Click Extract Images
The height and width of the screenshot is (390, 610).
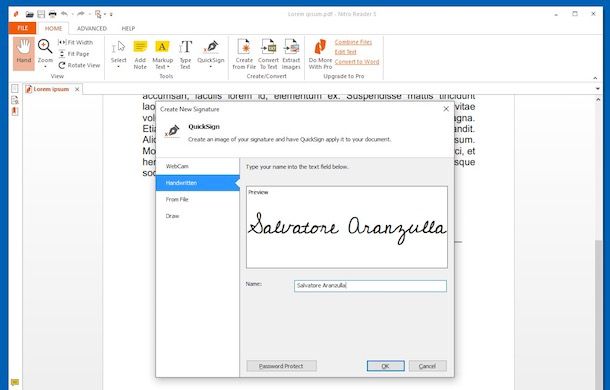(291, 54)
